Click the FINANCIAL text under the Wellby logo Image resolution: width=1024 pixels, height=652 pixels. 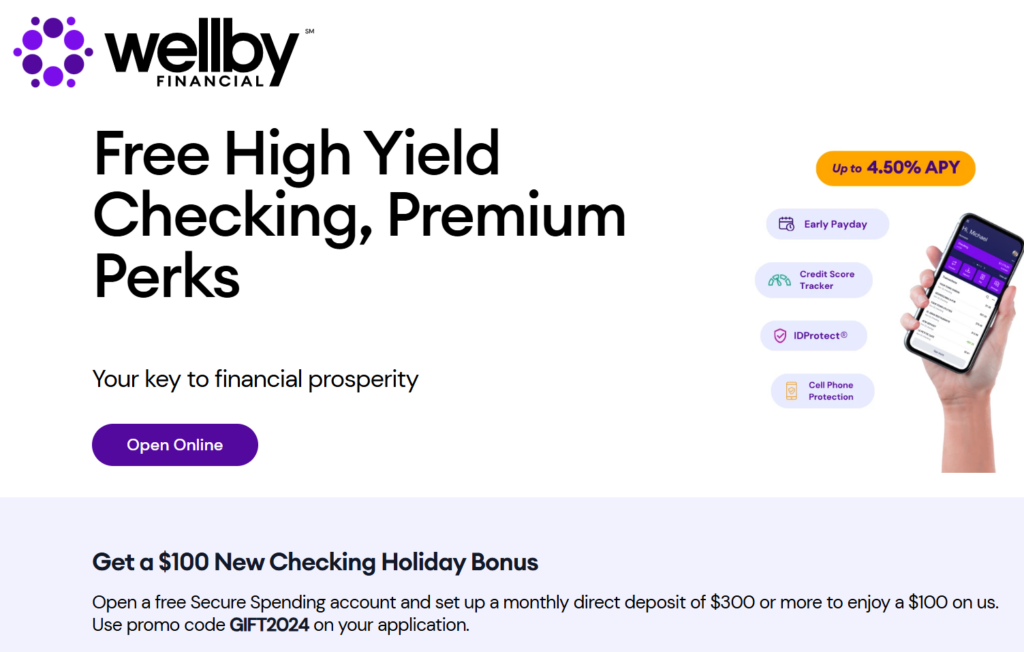(x=210, y=81)
